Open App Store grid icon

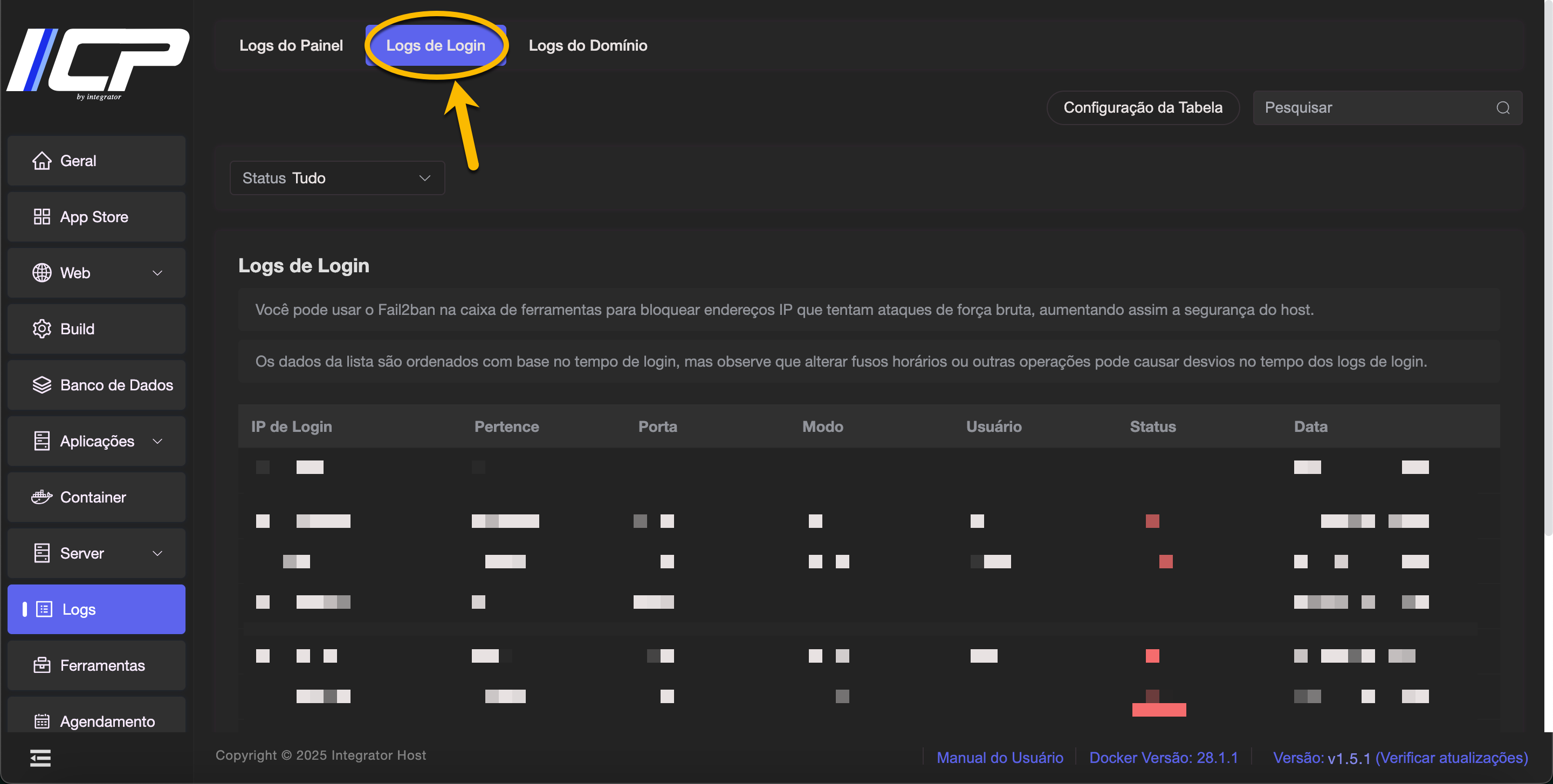42,217
